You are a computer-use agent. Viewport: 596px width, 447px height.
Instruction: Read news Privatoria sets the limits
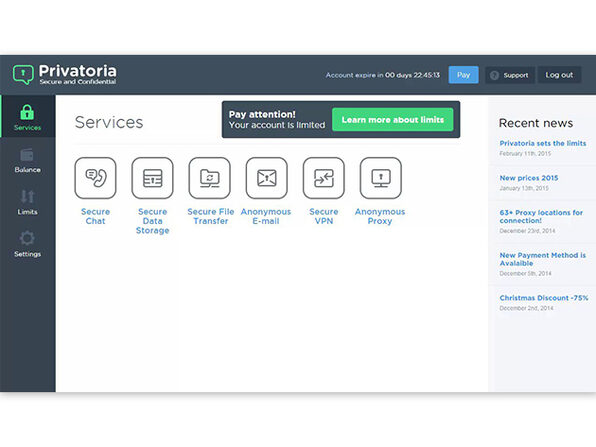(x=543, y=143)
